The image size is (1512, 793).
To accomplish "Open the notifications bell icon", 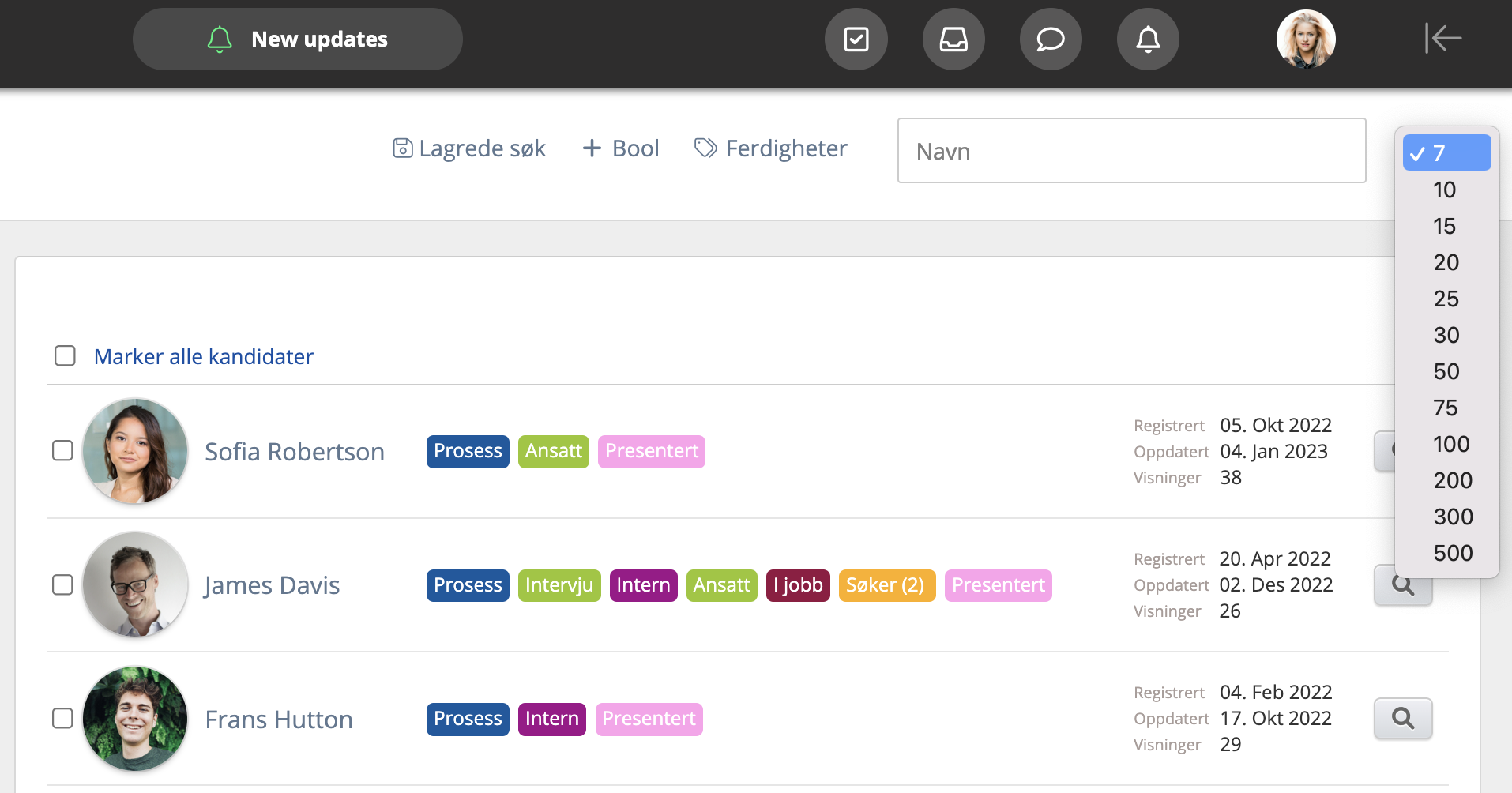I will click(1148, 39).
